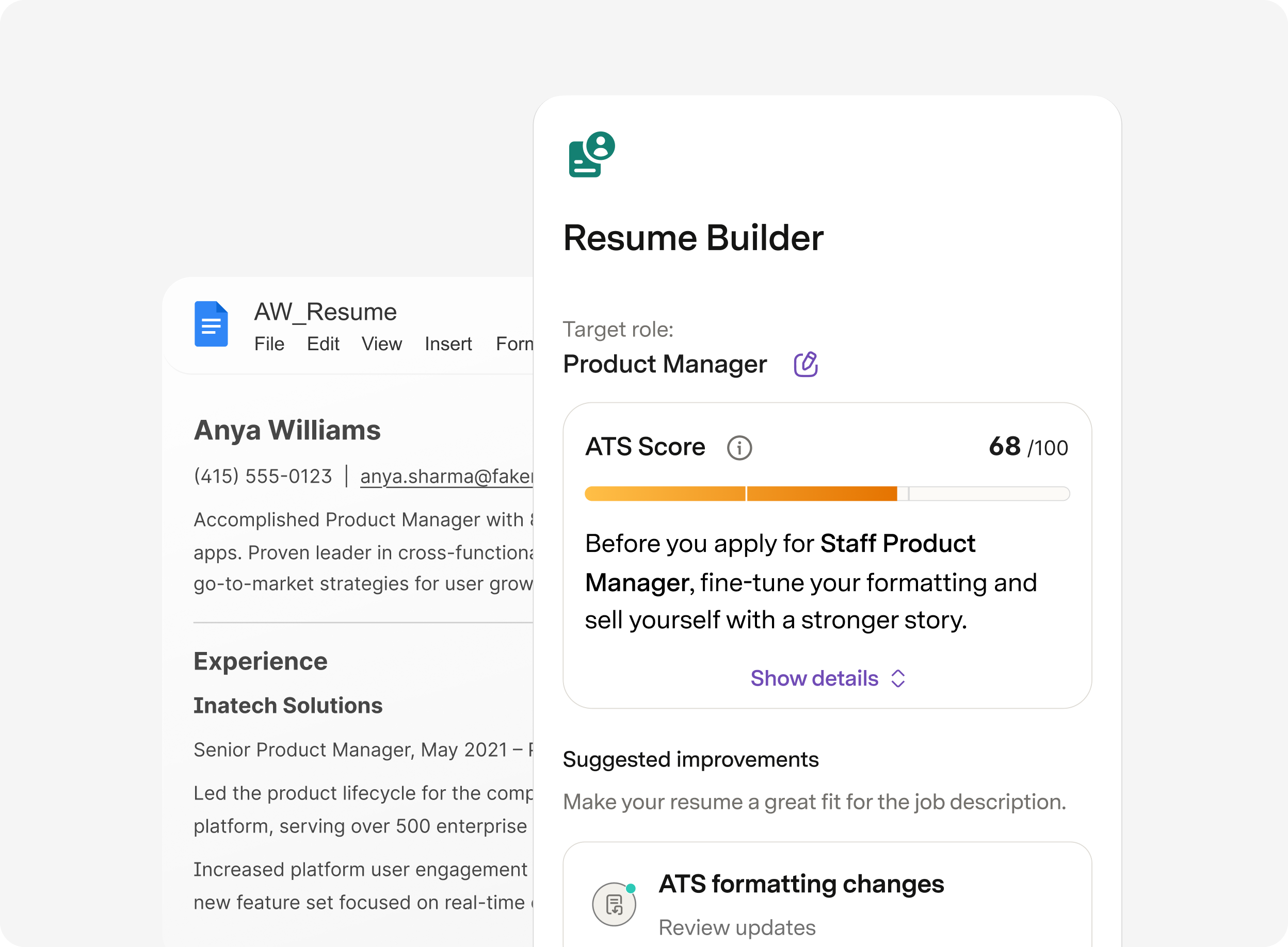
Task: Click the Show details link
Action: point(814,679)
